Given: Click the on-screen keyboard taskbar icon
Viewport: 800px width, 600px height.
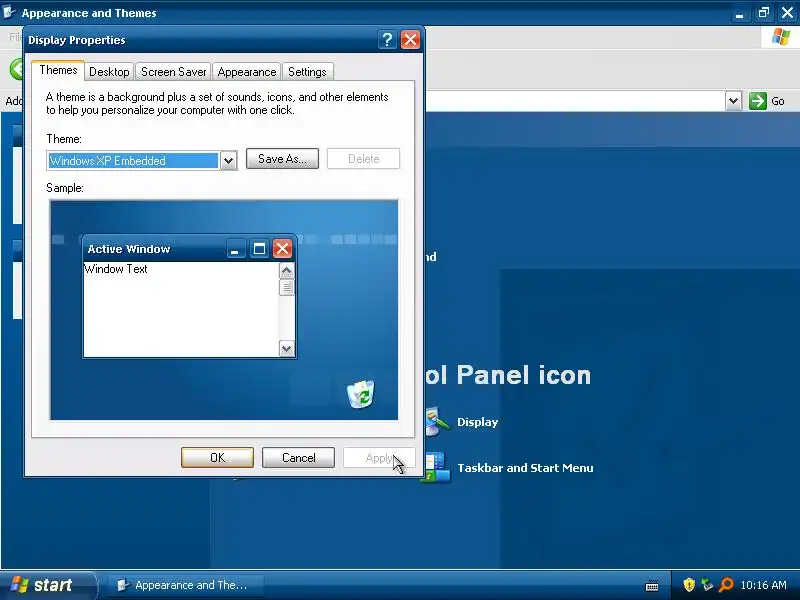Looking at the screenshot, I should click(652, 586).
